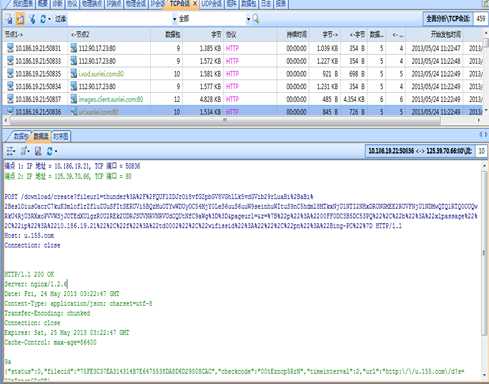The width and height of the screenshot is (489, 384).
Task: Click the start time 2013/05/24 11:22:47
Action: (x=436, y=48)
